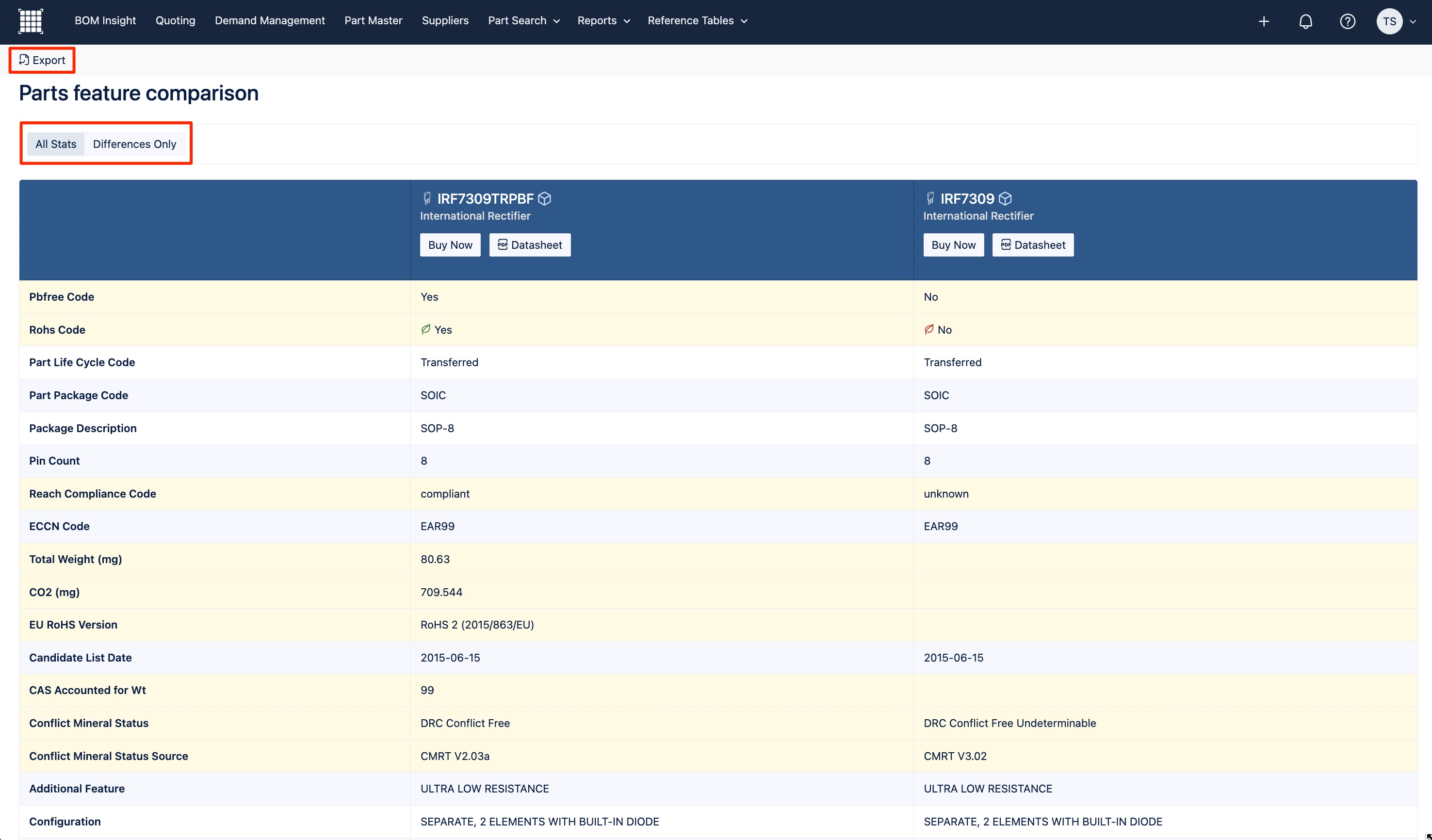The image size is (1432, 840).
Task: Click the cube icon next to IRF7309TRPBF
Action: coord(544,199)
